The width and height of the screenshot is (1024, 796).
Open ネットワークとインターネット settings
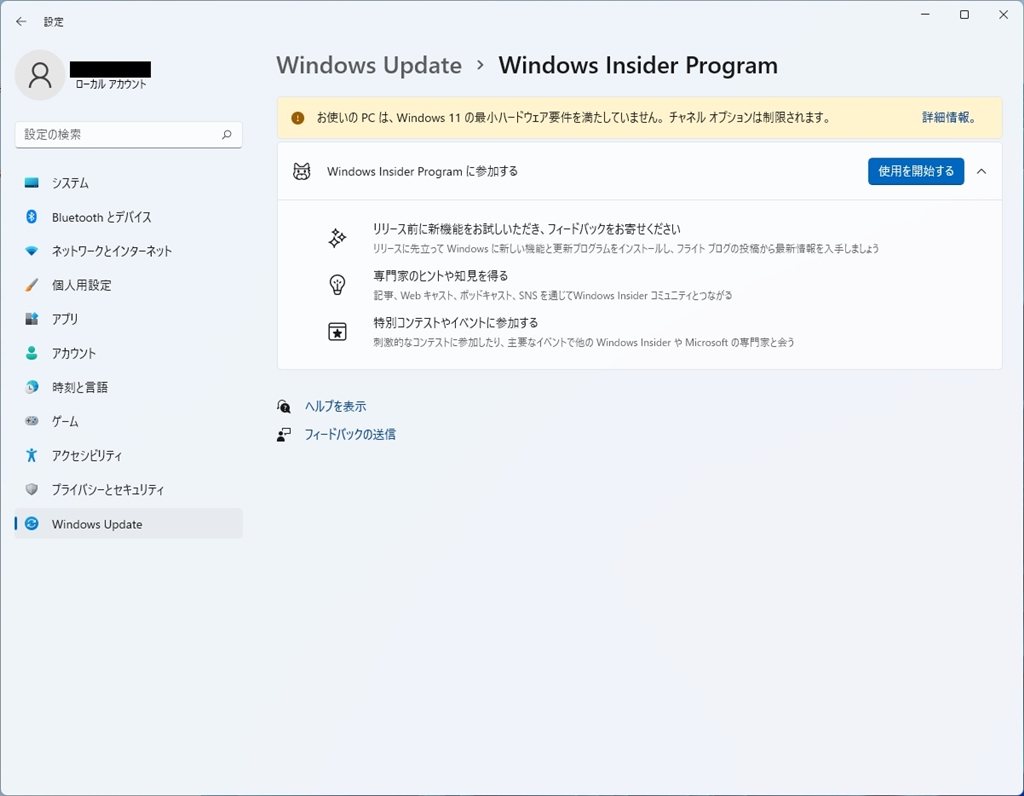(129, 251)
